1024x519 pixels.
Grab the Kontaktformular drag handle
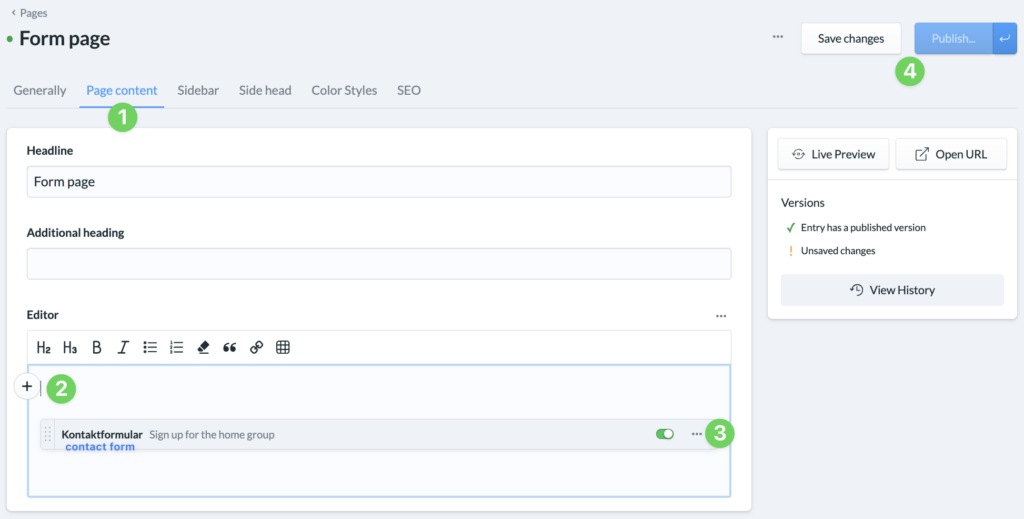[47, 434]
